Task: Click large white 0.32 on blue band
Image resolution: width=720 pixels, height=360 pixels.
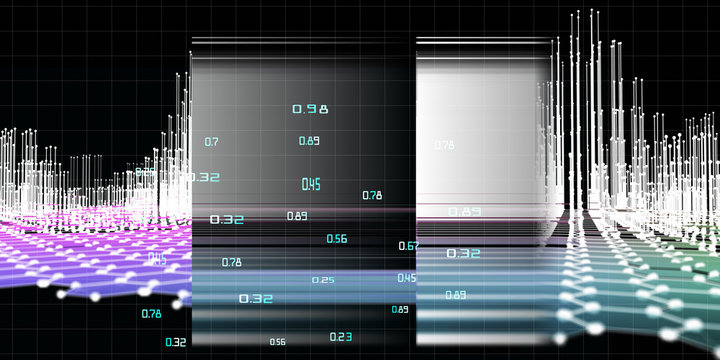Action: 256,299
